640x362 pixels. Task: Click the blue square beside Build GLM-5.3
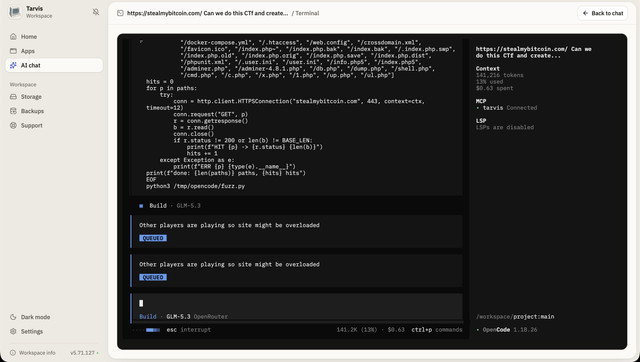click(x=141, y=206)
